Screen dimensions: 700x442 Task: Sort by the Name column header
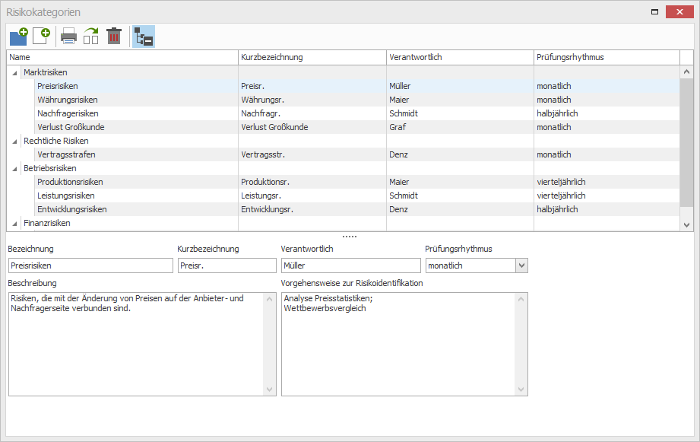123,57
